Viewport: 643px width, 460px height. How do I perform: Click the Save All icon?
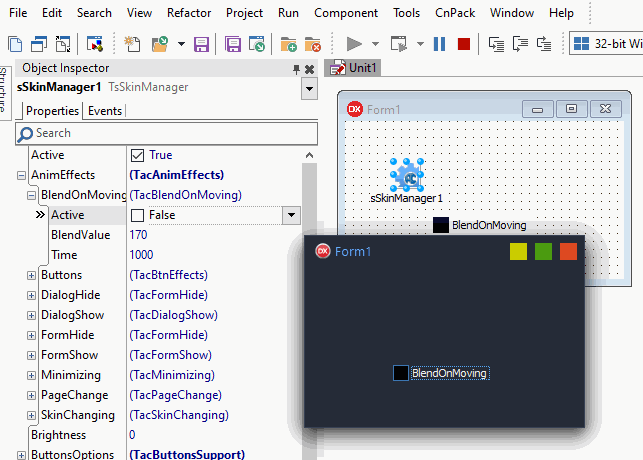click(233, 44)
